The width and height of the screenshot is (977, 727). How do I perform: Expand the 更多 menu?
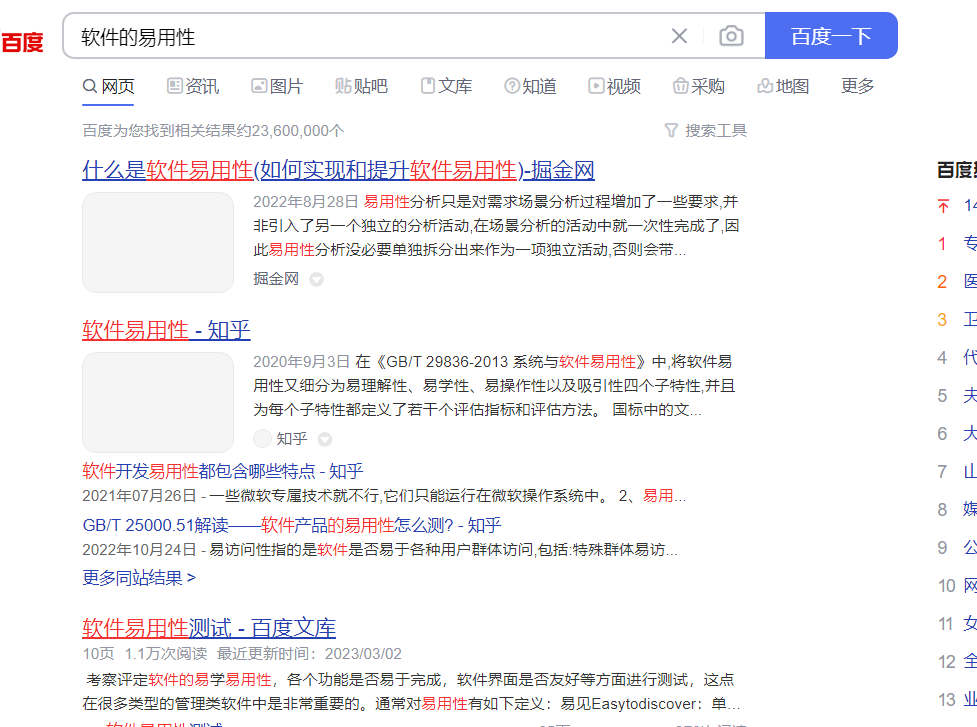(857, 86)
